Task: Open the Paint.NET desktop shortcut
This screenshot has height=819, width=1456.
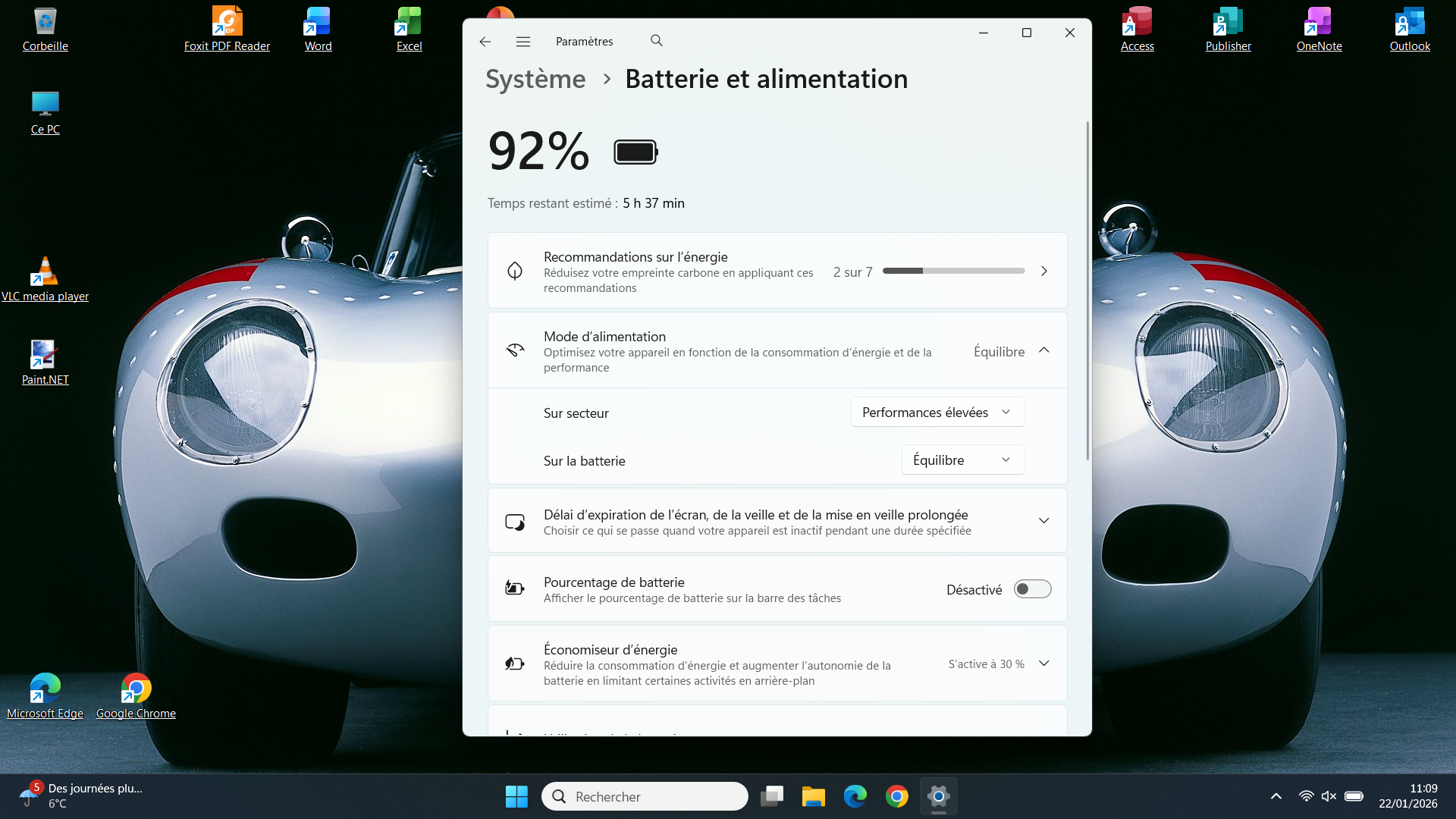Action: 45,363
